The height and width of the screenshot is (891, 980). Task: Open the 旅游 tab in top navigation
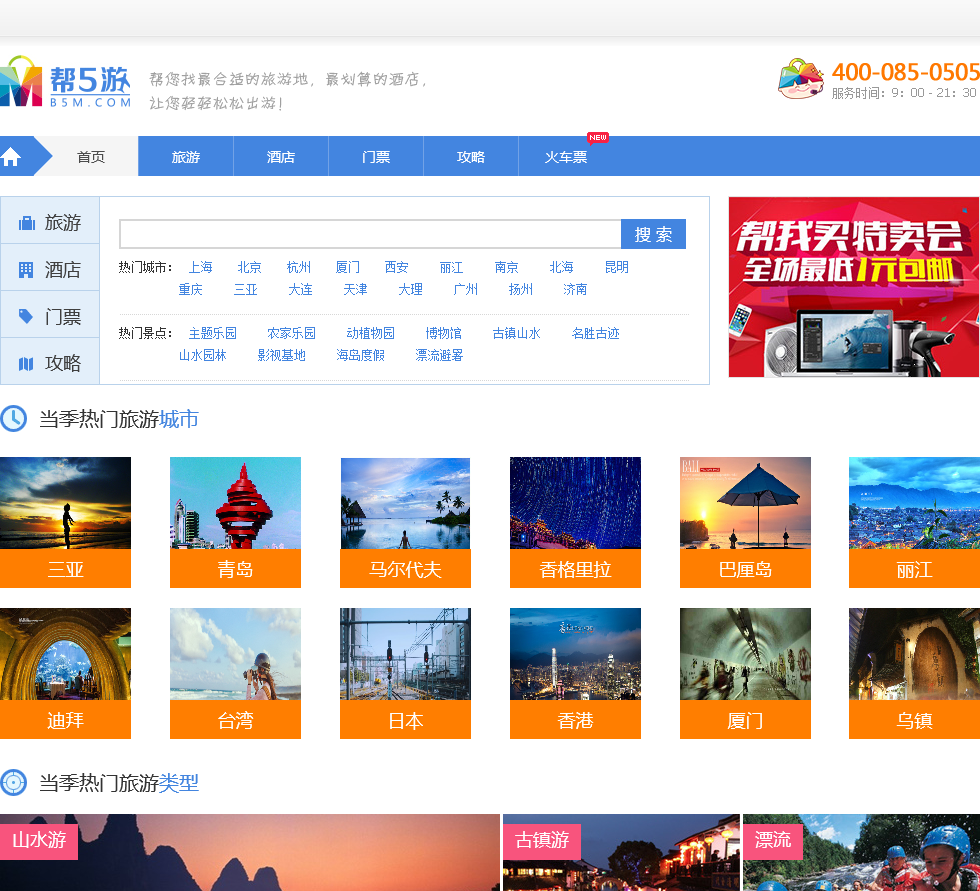coord(186,157)
